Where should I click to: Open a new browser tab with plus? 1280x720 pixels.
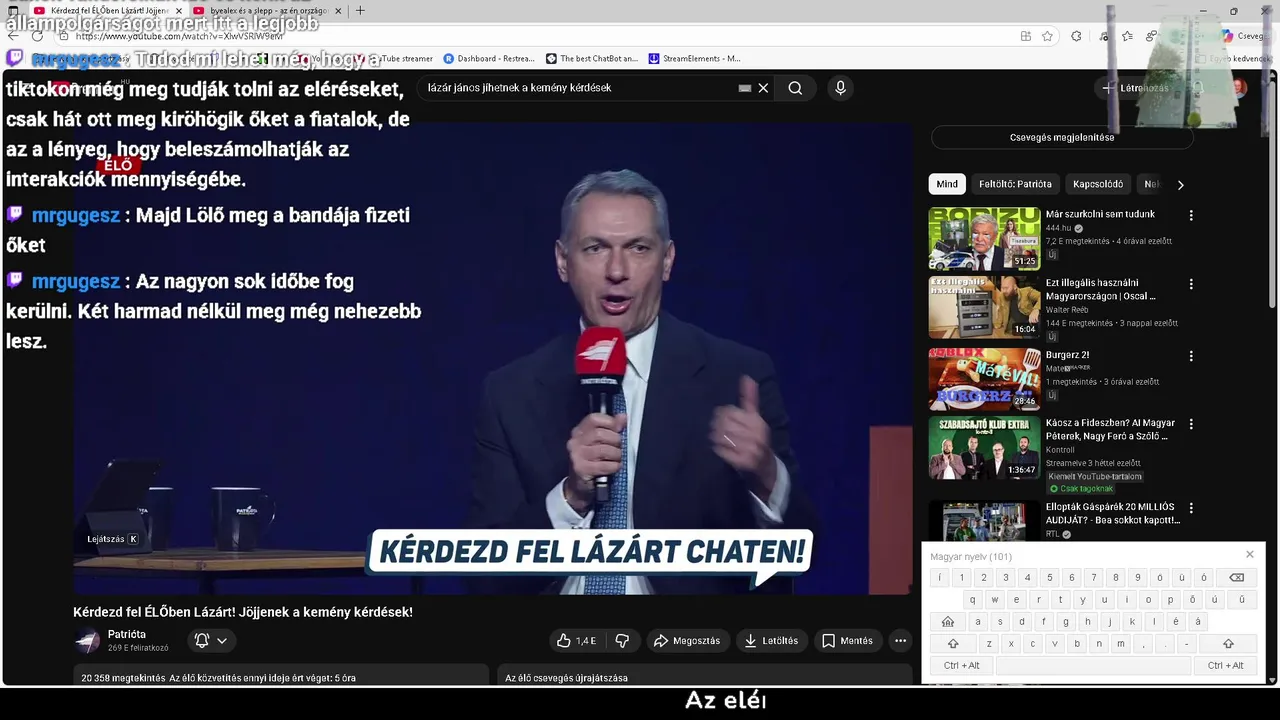tap(360, 11)
